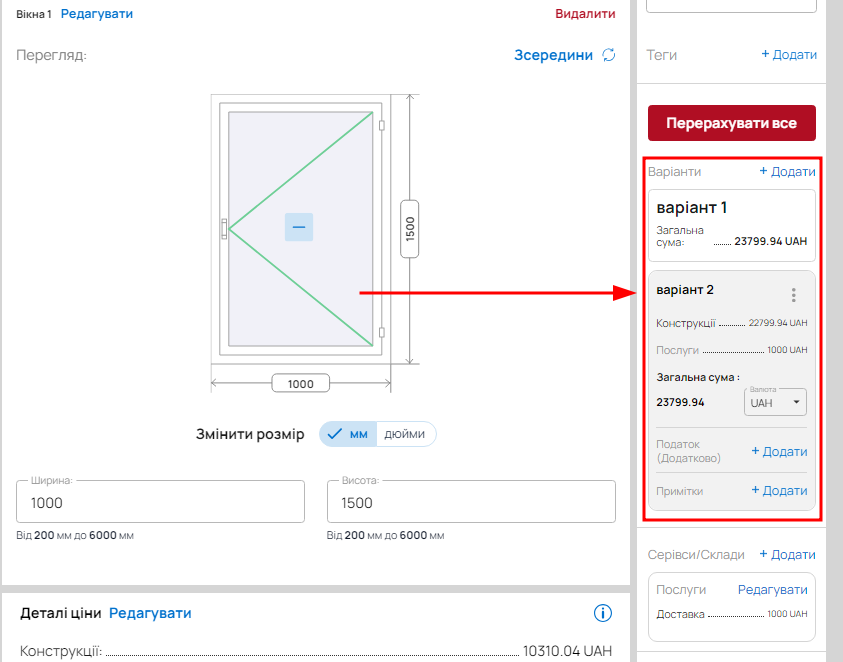Click Видалити to delete the window
The height and width of the screenshot is (662, 843).
click(585, 14)
